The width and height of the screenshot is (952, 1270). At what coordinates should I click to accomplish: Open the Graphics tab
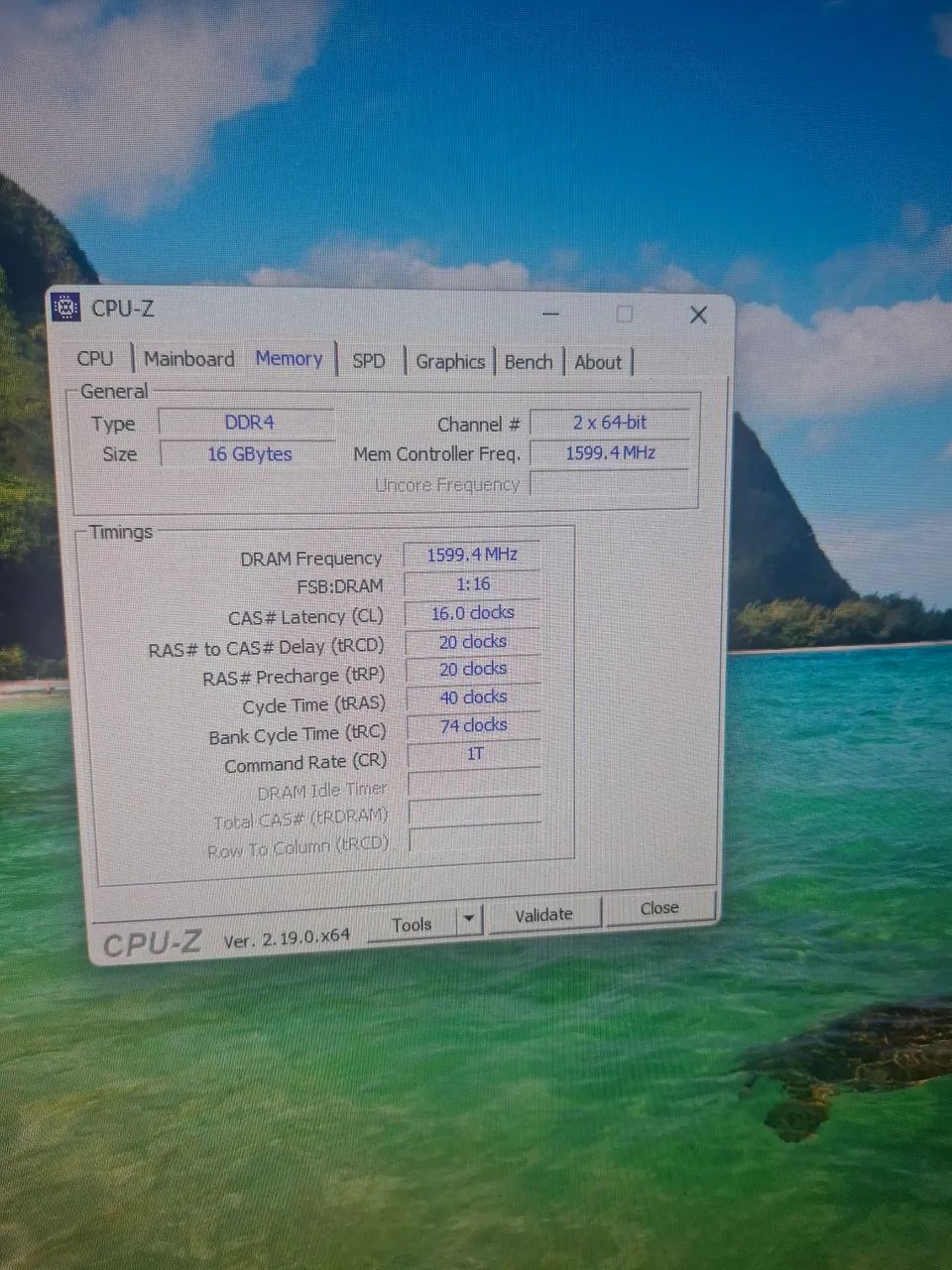pyautogui.click(x=450, y=362)
